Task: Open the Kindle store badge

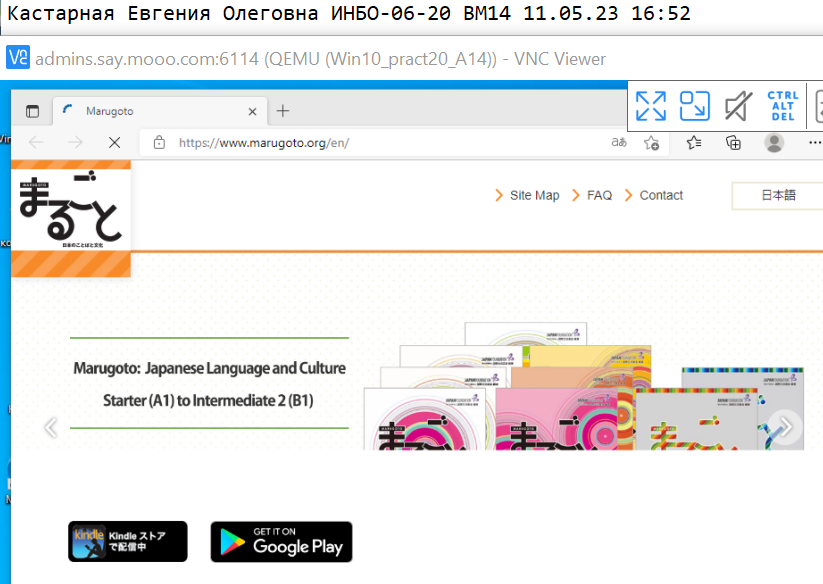Action: (x=128, y=541)
